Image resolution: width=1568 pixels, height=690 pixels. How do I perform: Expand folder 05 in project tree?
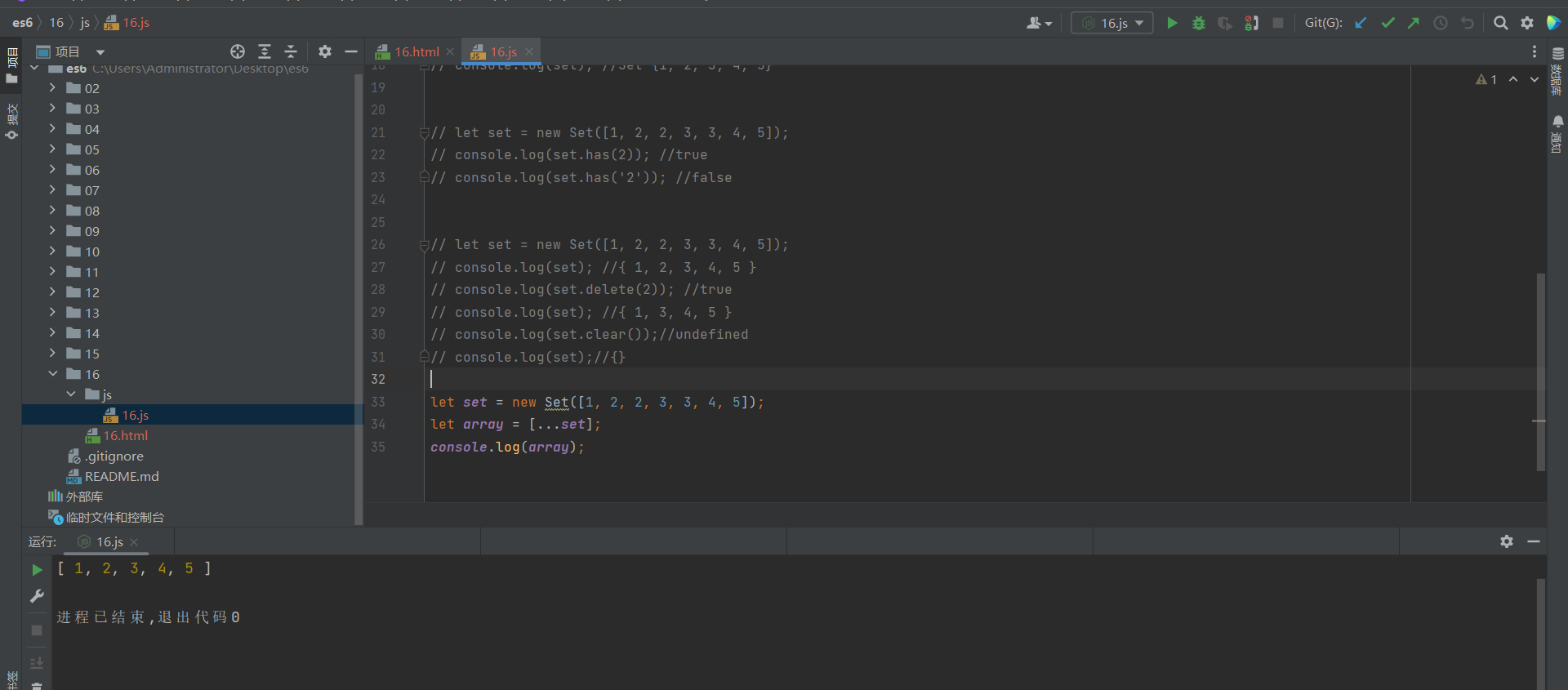(52, 149)
